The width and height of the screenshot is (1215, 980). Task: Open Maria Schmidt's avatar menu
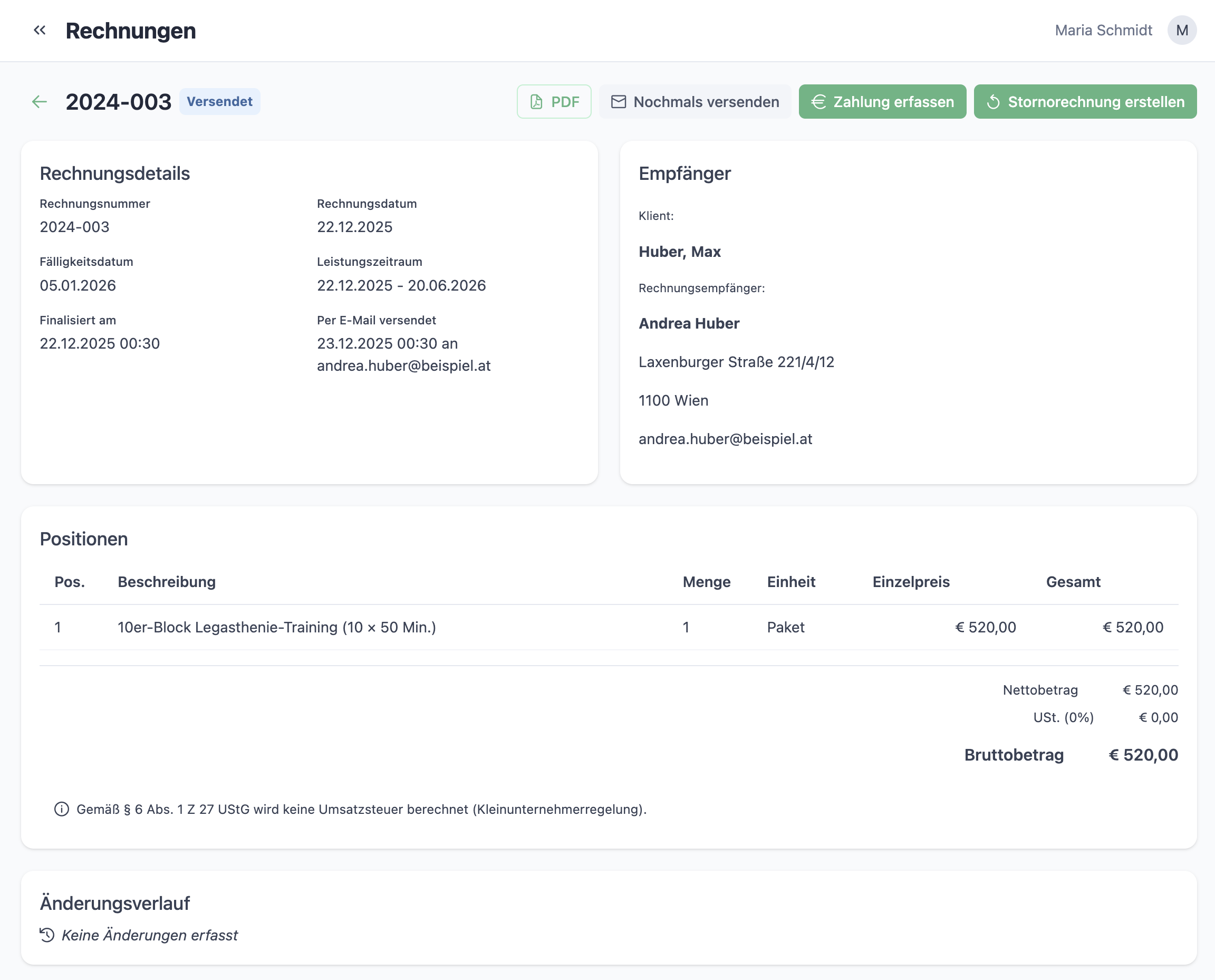[1182, 30]
